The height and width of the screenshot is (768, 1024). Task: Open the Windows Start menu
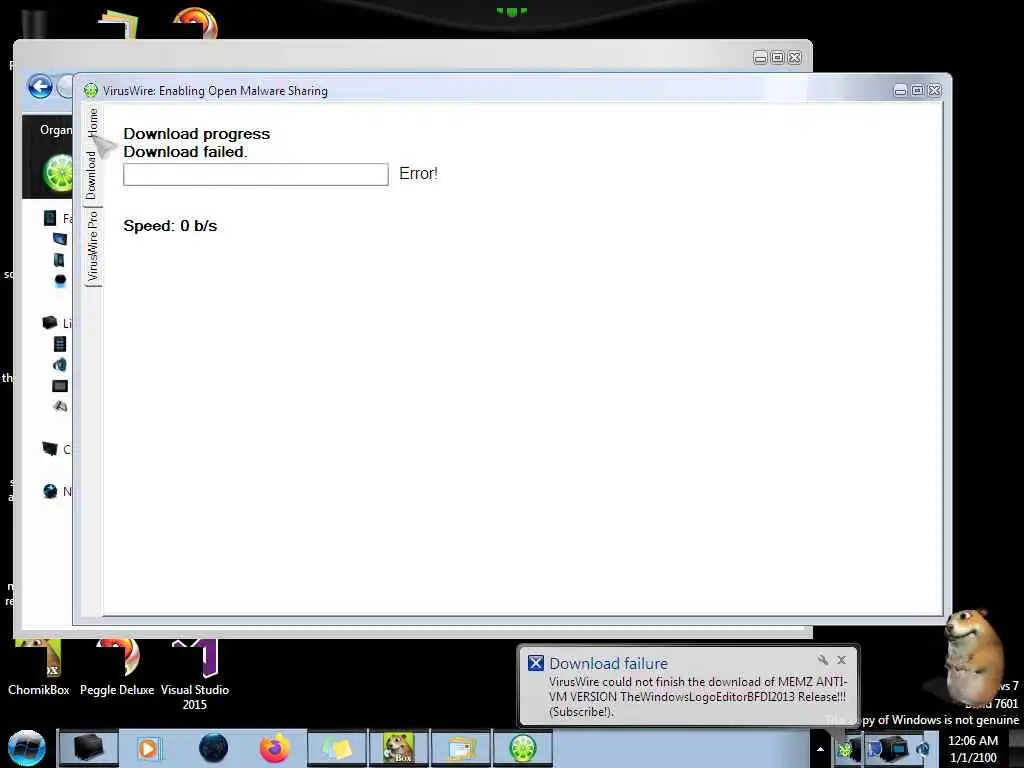pyautogui.click(x=26, y=748)
